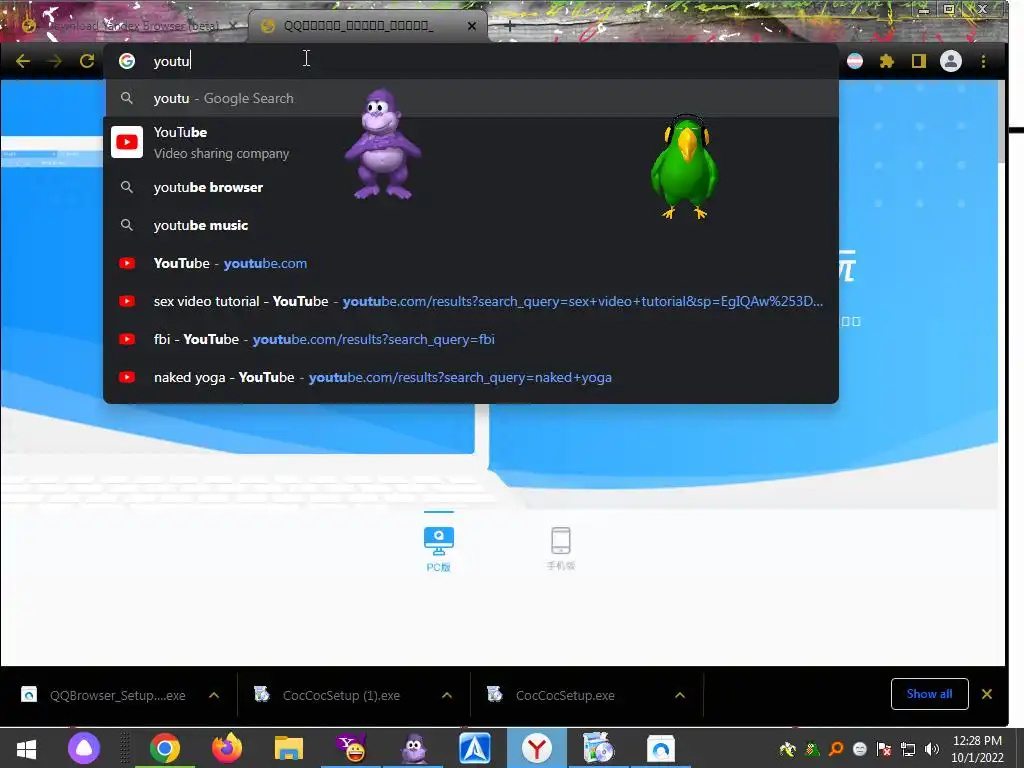Toggle the side panel icon
The width and height of the screenshot is (1024, 768).
tap(919, 61)
